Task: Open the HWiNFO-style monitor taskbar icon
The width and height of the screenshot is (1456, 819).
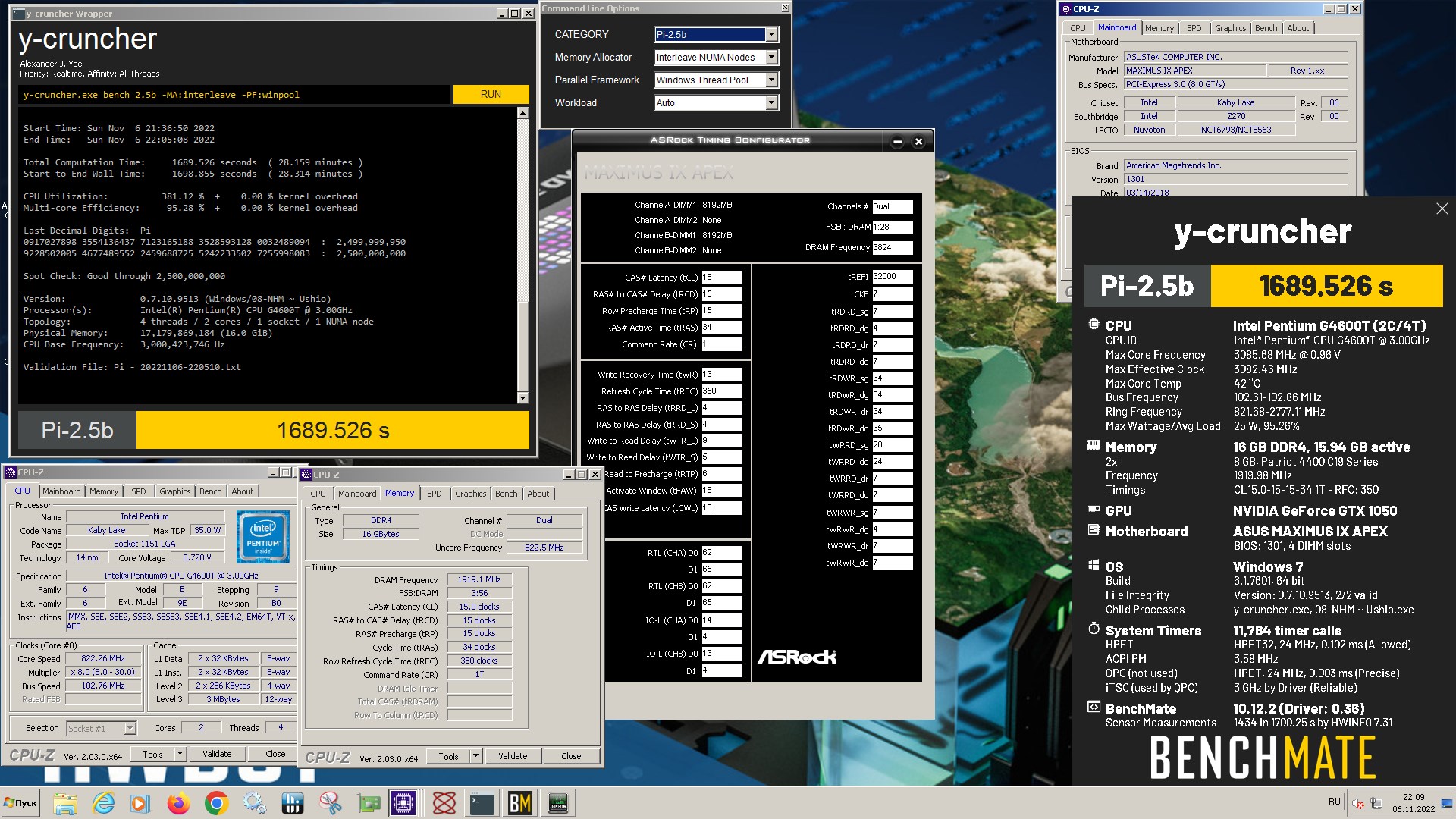Action: (x=557, y=803)
